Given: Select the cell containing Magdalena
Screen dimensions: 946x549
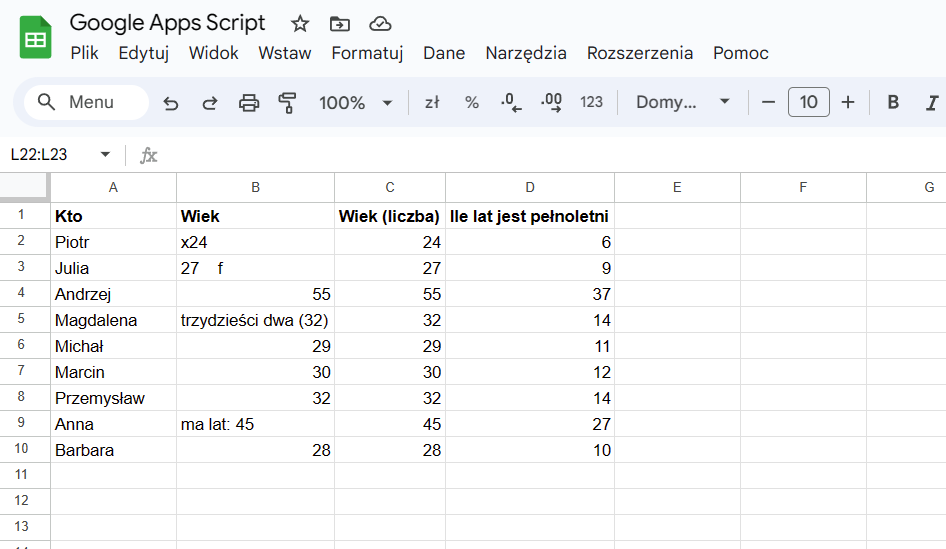Looking at the screenshot, I should click(113, 320).
